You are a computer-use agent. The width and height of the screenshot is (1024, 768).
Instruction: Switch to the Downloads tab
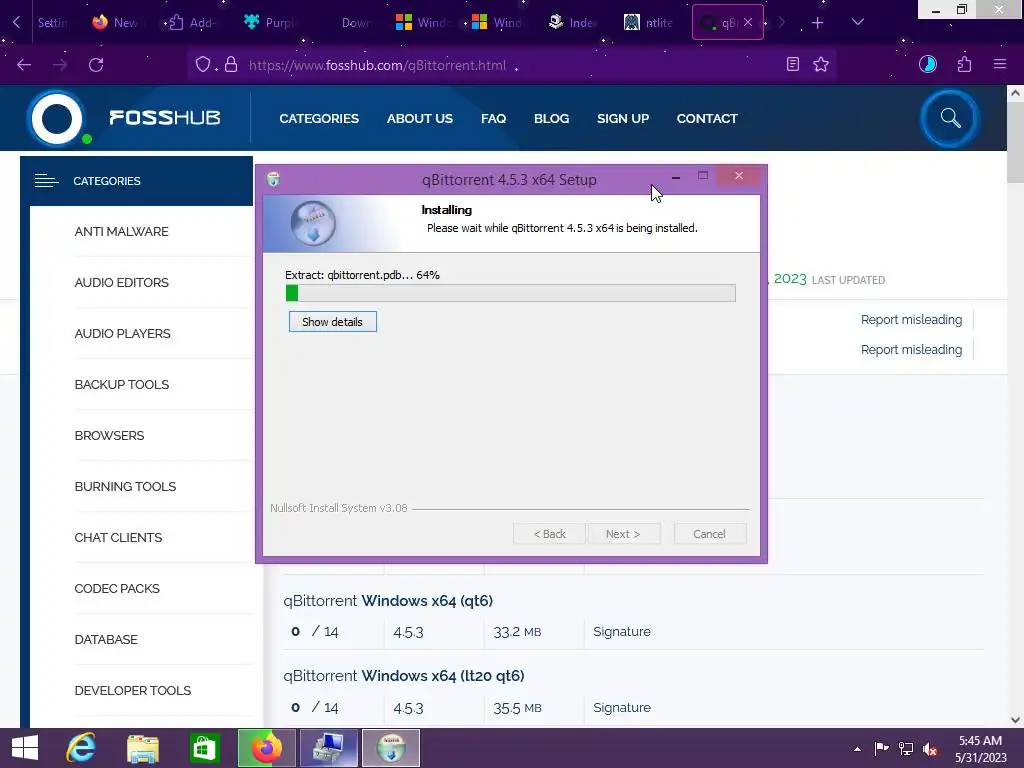click(357, 22)
